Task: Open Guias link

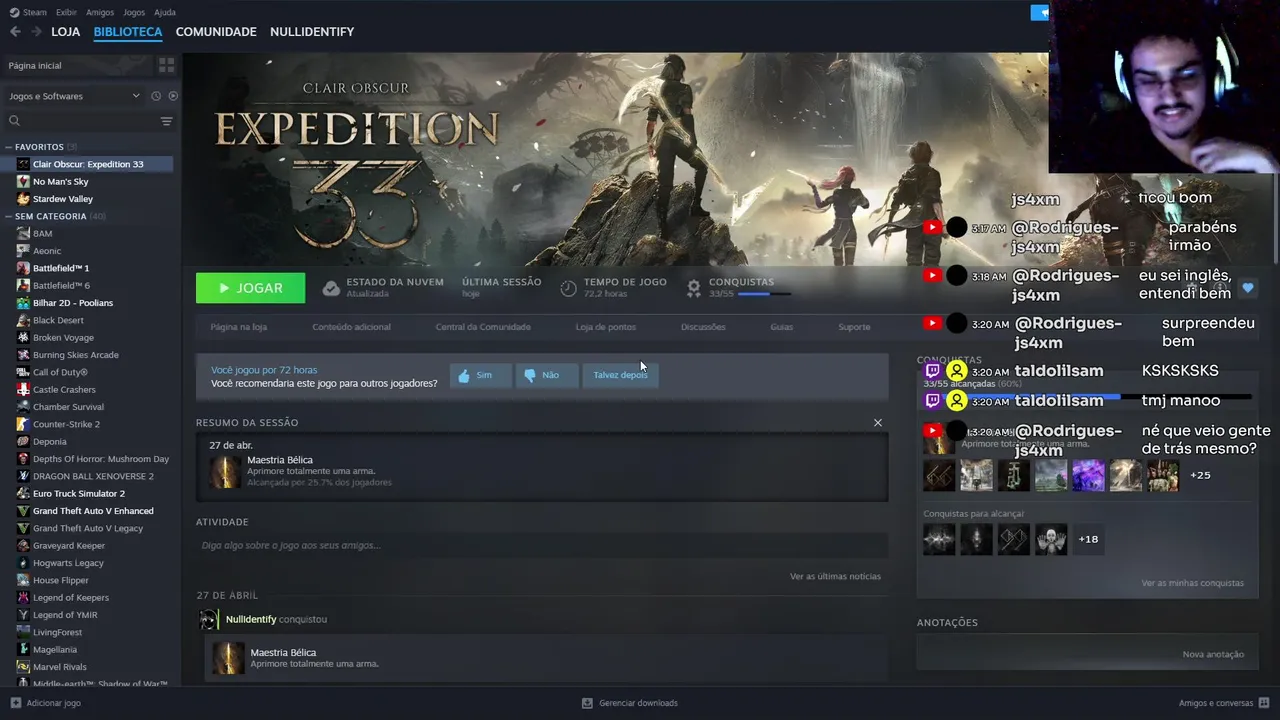Action: click(781, 327)
